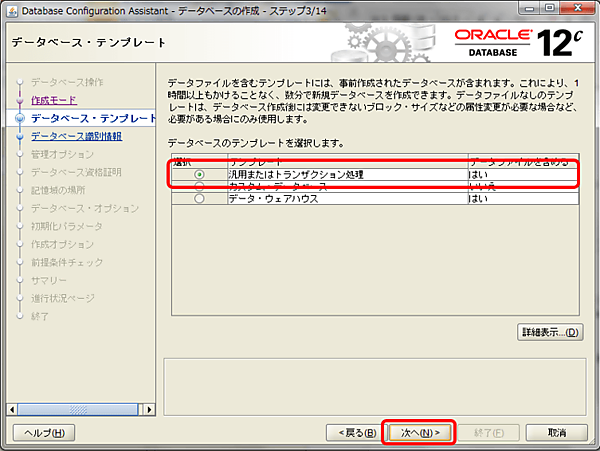Screen dimensions: 600x451
Task: Click the 汎用またはトランザクション処理 template name cell
Action: (347, 174)
